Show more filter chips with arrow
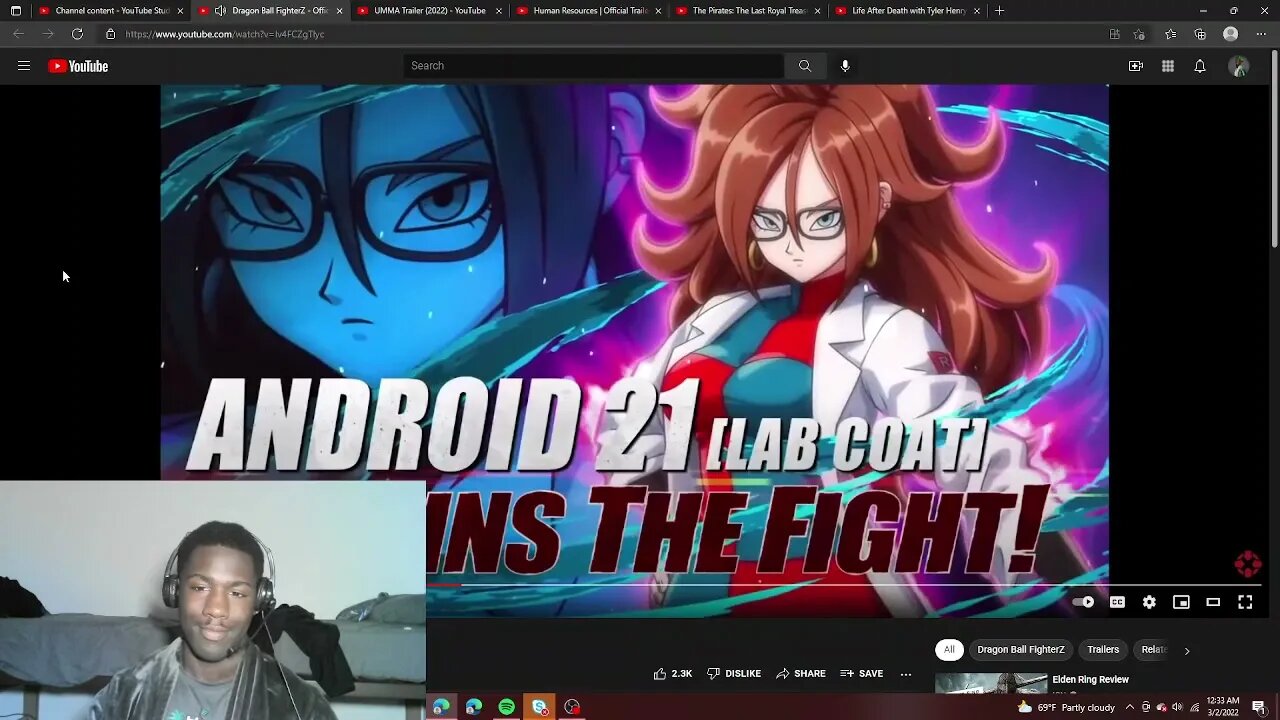The height and width of the screenshot is (720, 1280). point(1187,650)
